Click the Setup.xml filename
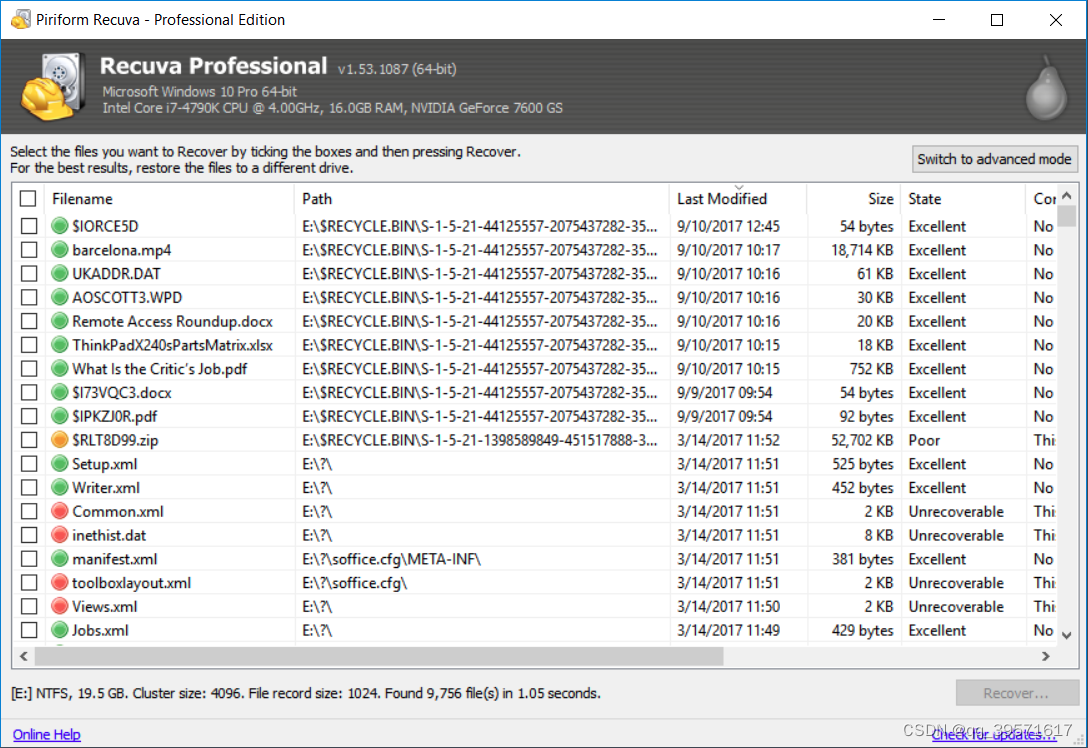 click(105, 464)
